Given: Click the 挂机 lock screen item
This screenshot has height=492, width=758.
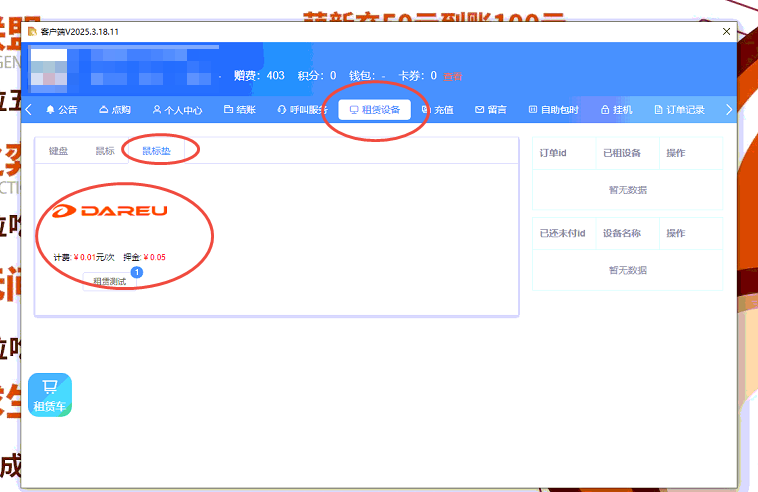Looking at the screenshot, I should 616,110.
